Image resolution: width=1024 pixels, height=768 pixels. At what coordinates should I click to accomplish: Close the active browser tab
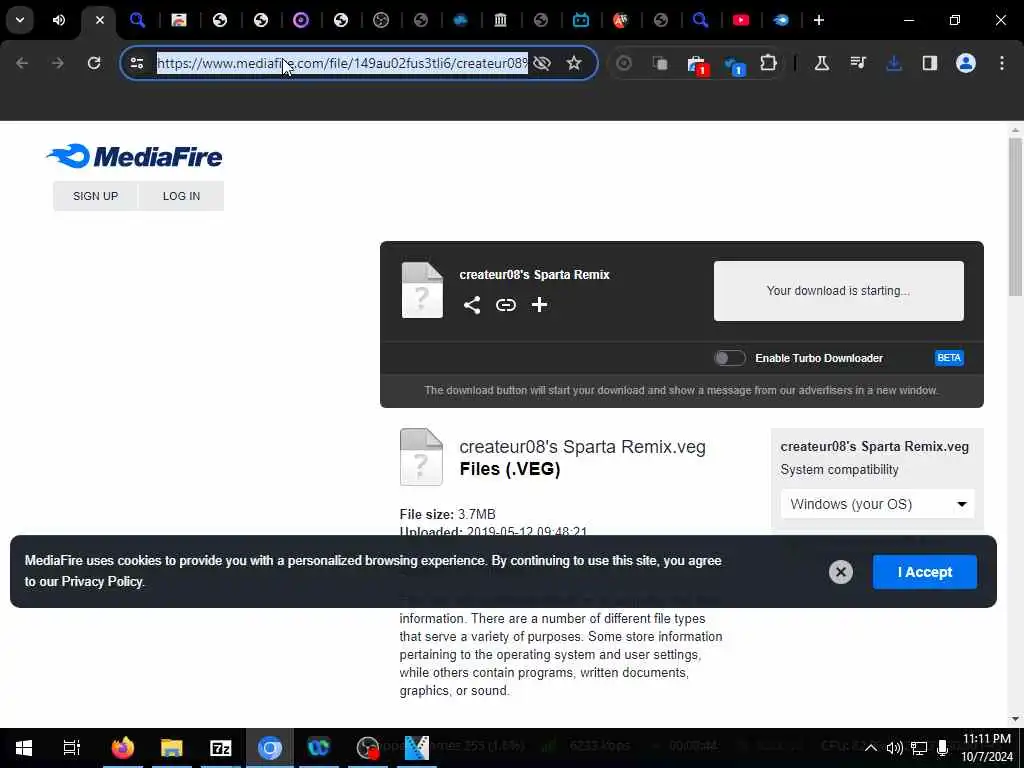click(x=99, y=20)
